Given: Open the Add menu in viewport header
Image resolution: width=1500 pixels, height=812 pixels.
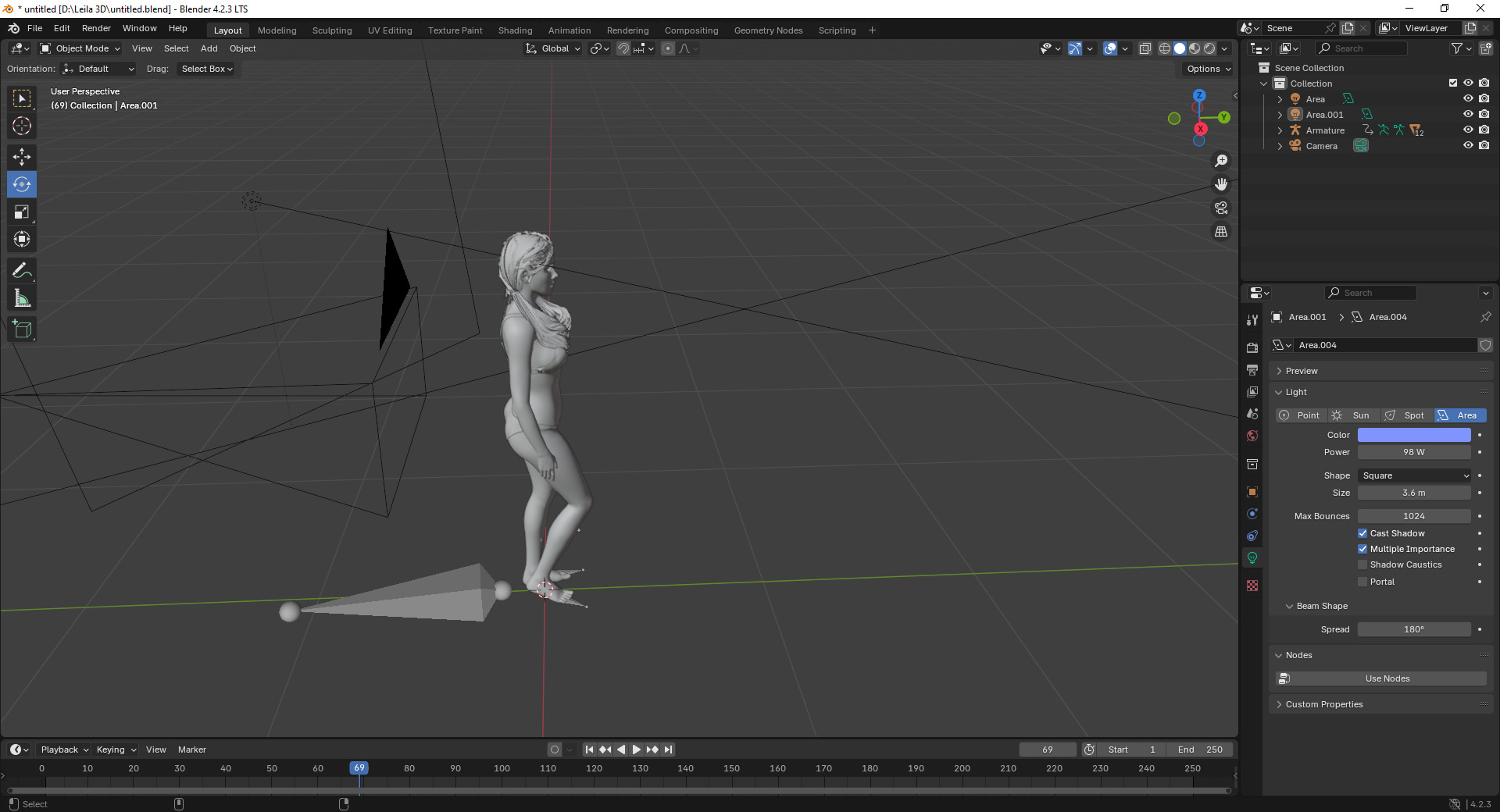Looking at the screenshot, I should point(209,48).
